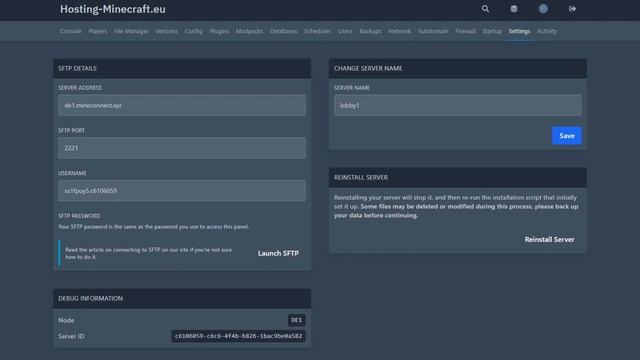Viewport: 640px width, 360px height.
Task: Click the SFTP password explanation text
Action: pyautogui.click(x=153, y=227)
